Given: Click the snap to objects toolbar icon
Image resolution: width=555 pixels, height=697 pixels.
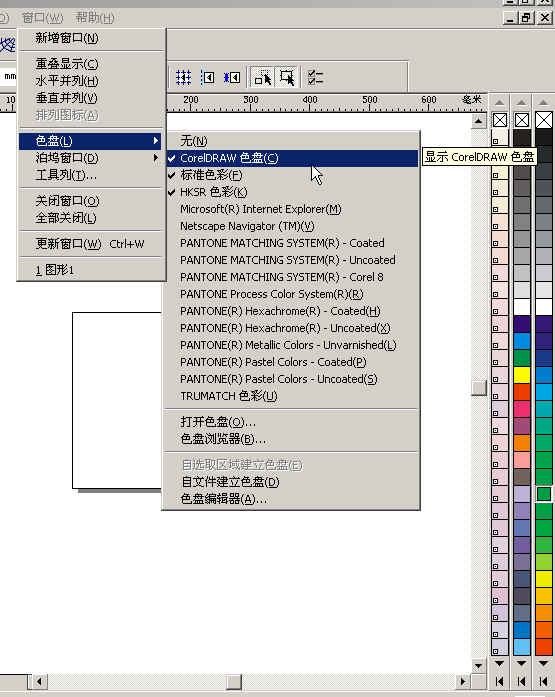Looking at the screenshot, I should 232,78.
